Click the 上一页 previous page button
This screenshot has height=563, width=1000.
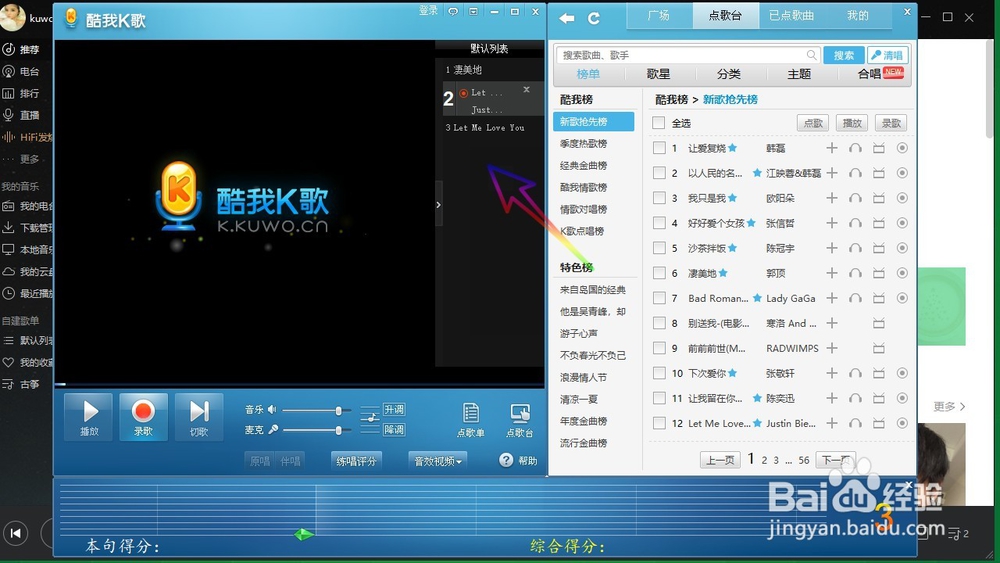pyautogui.click(x=720, y=460)
